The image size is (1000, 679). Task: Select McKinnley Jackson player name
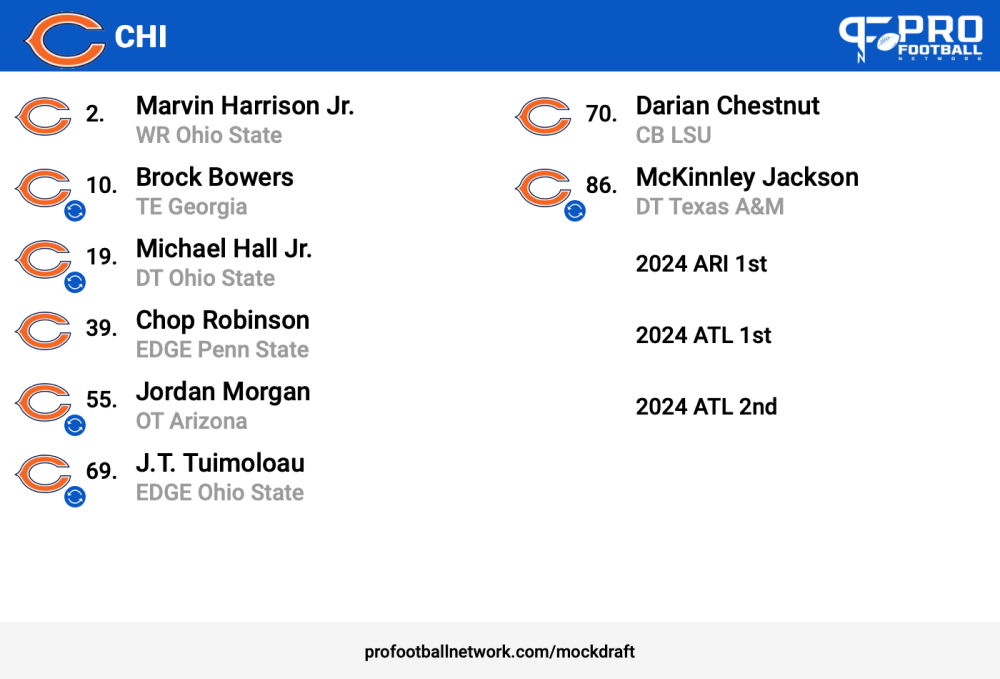[x=747, y=177]
